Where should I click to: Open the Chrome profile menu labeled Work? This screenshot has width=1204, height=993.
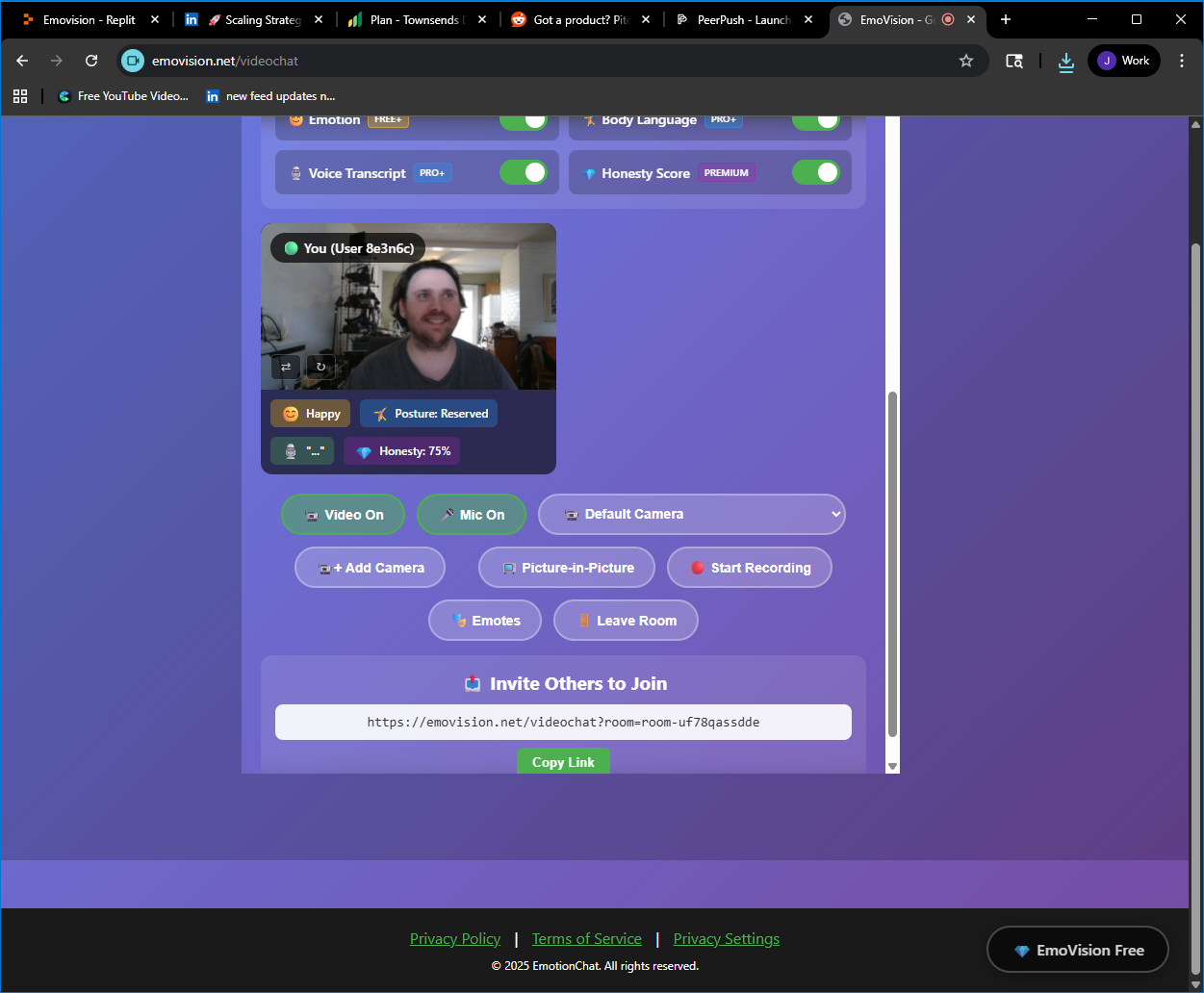pyautogui.click(x=1123, y=60)
